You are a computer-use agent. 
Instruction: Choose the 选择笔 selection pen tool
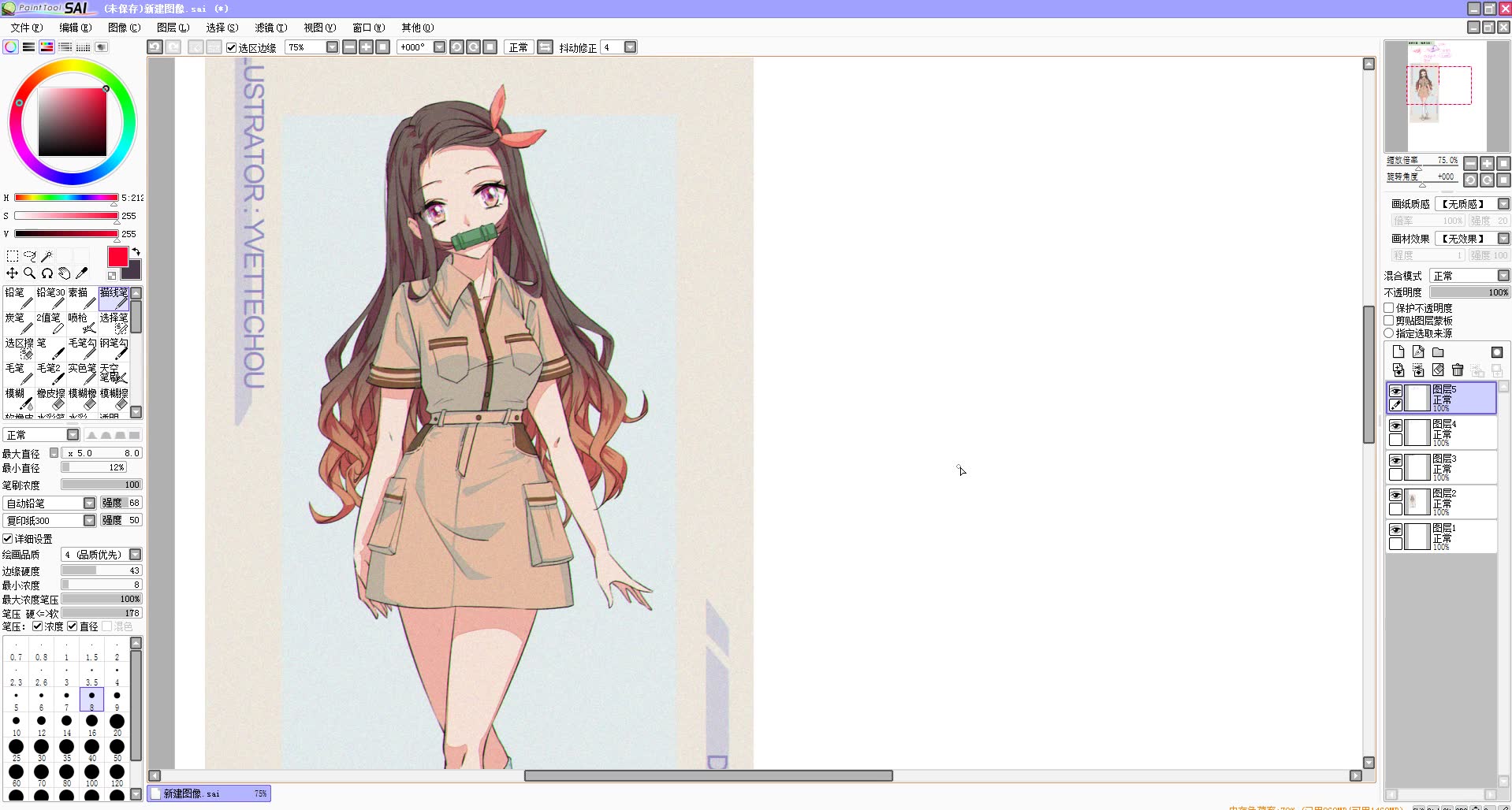point(114,323)
